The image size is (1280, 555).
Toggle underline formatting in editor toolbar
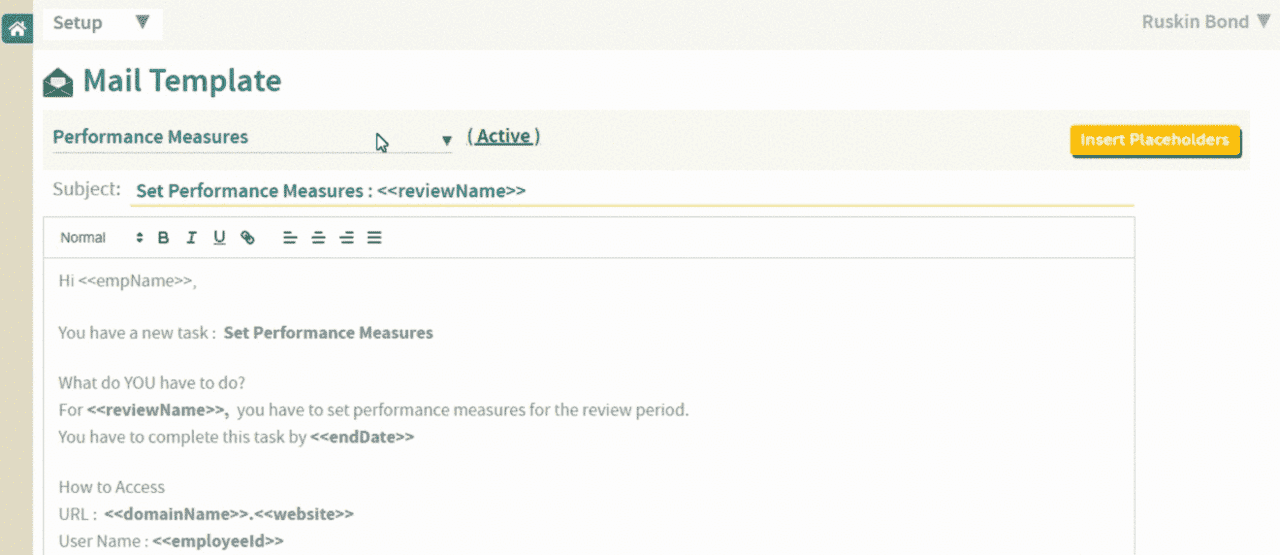tap(219, 238)
